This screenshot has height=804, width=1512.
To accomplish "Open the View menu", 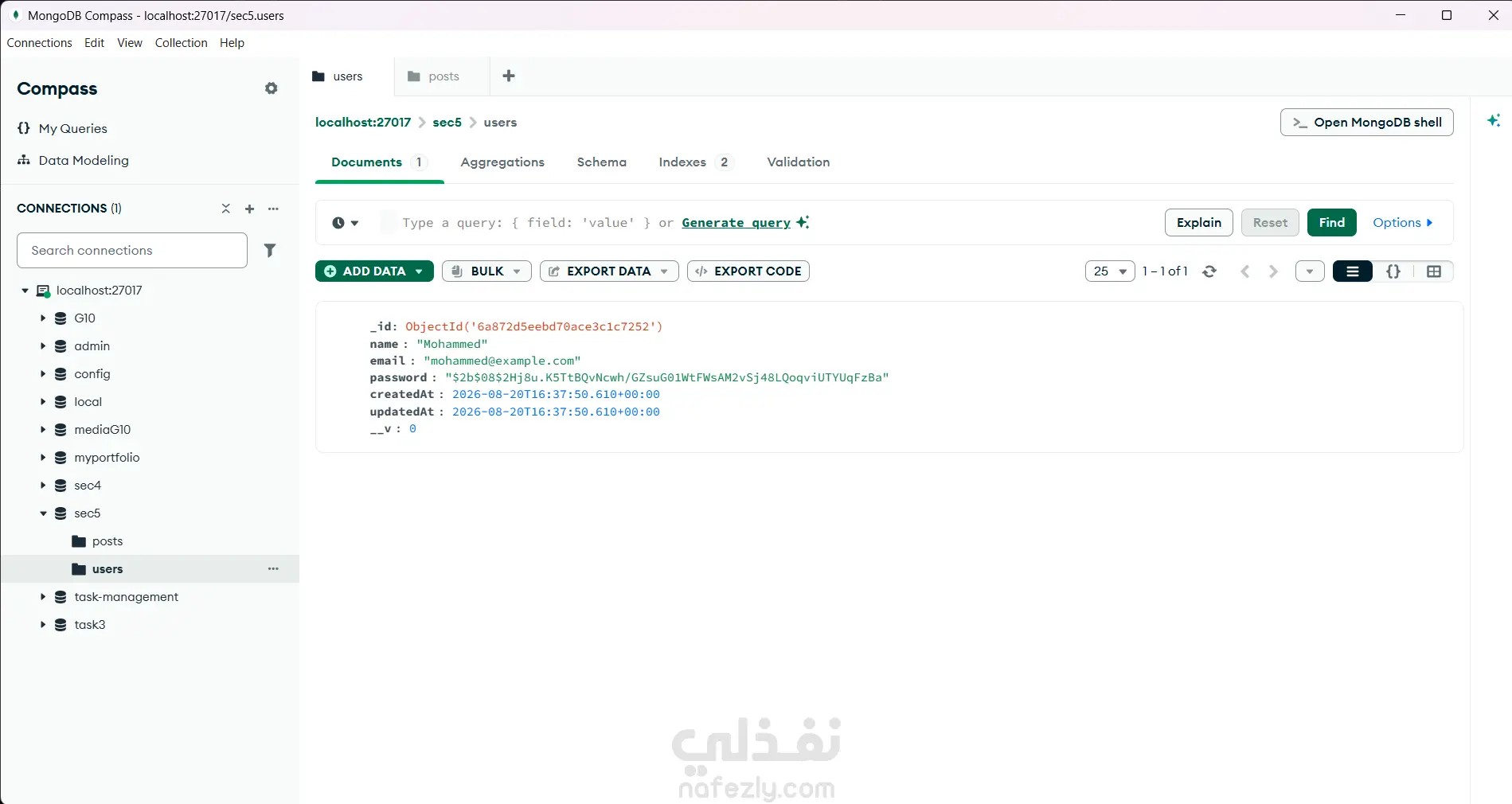I will point(130,43).
